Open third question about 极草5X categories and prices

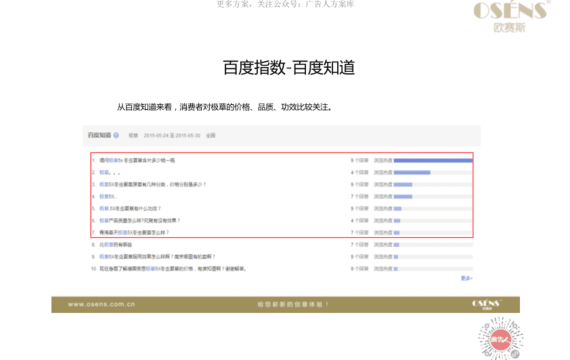point(153,184)
